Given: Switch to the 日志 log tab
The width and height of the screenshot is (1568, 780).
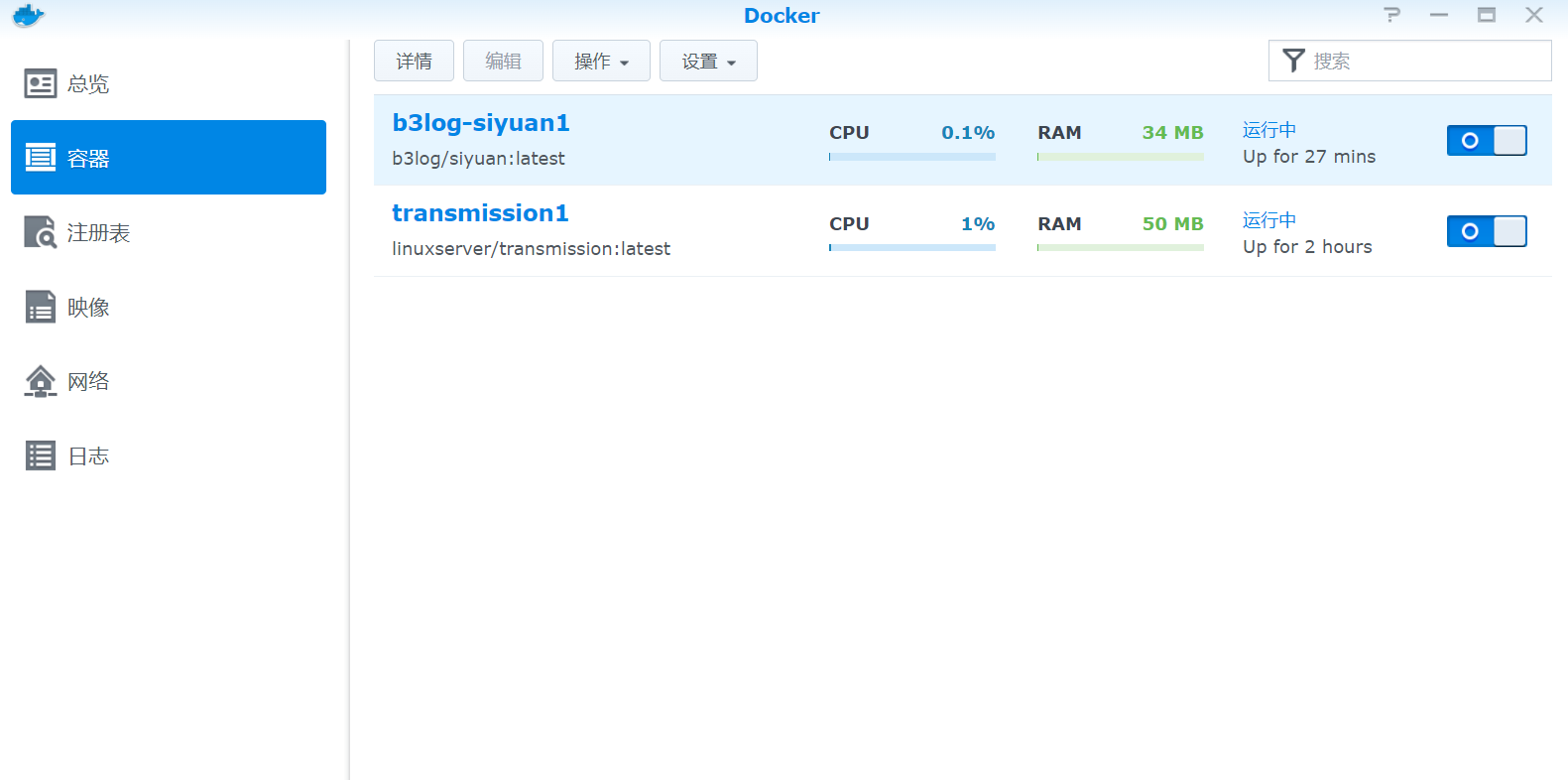Looking at the screenshot, I should tap(169, 455).
